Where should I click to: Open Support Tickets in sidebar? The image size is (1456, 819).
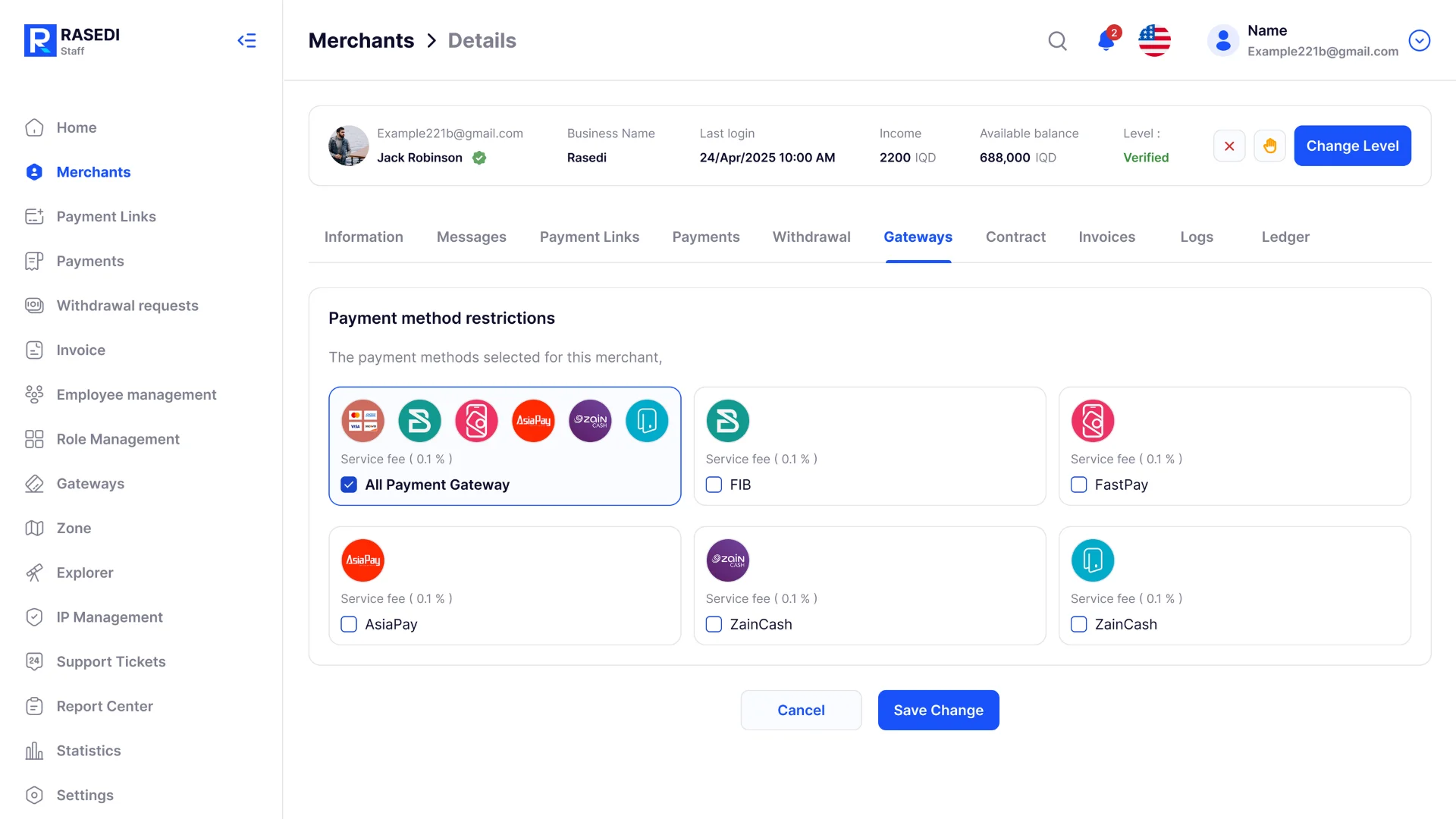pos(111,661)
